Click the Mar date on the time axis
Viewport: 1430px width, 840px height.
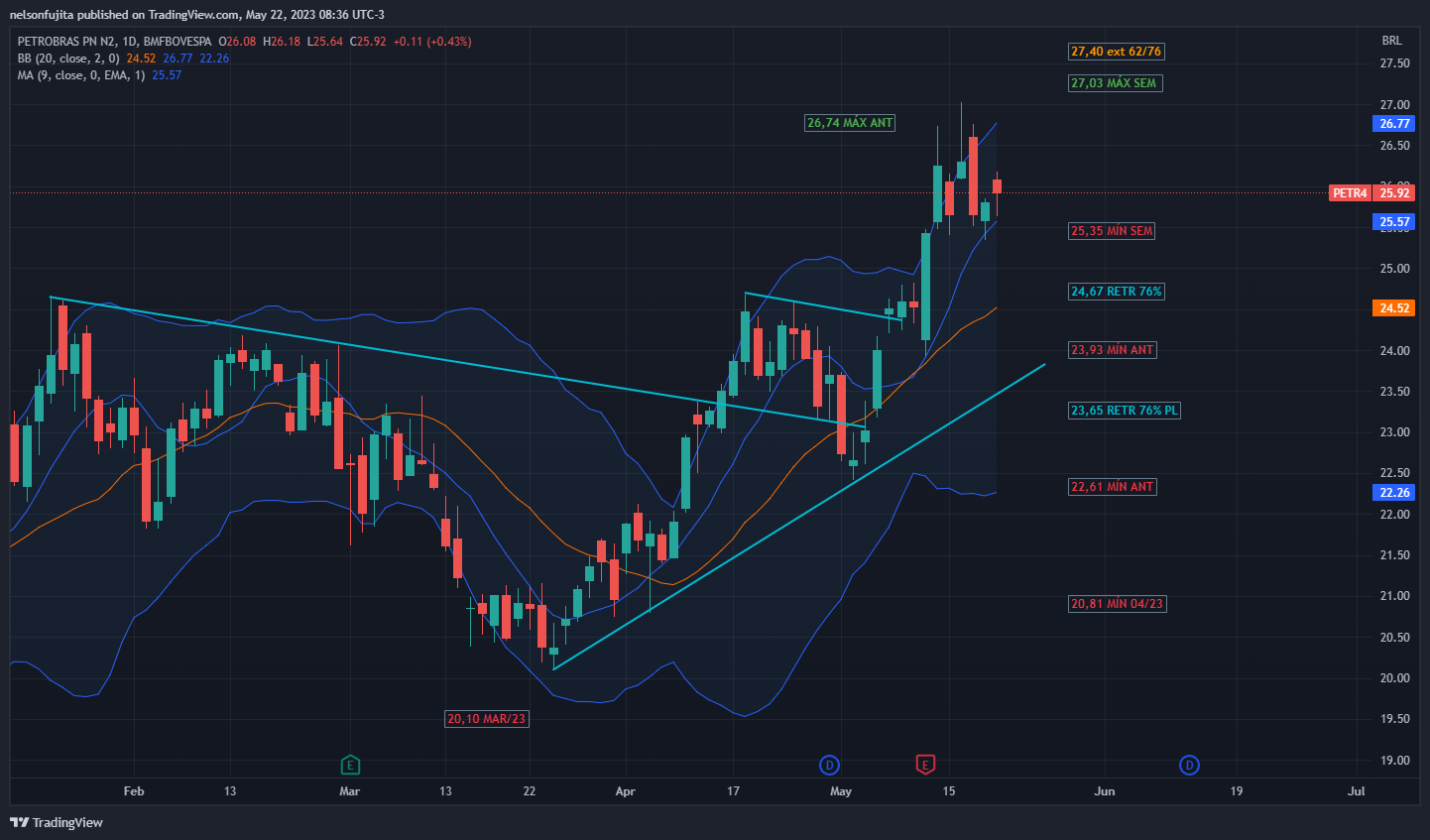click(x=349, y=791)
